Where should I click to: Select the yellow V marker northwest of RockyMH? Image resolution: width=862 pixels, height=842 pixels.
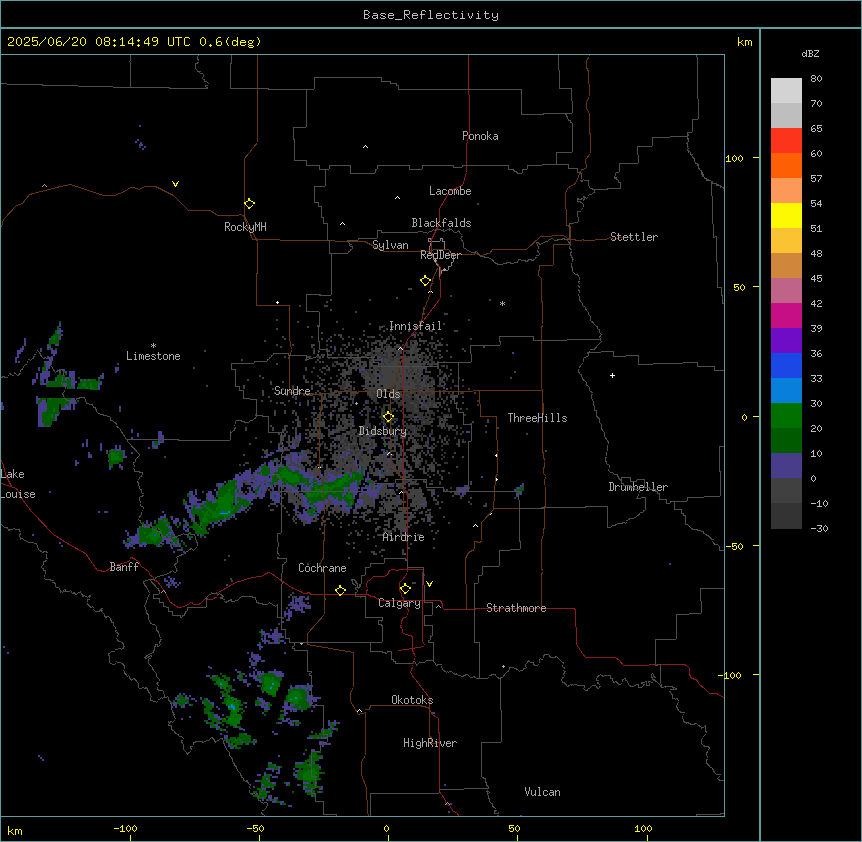[x=175, y=184]
